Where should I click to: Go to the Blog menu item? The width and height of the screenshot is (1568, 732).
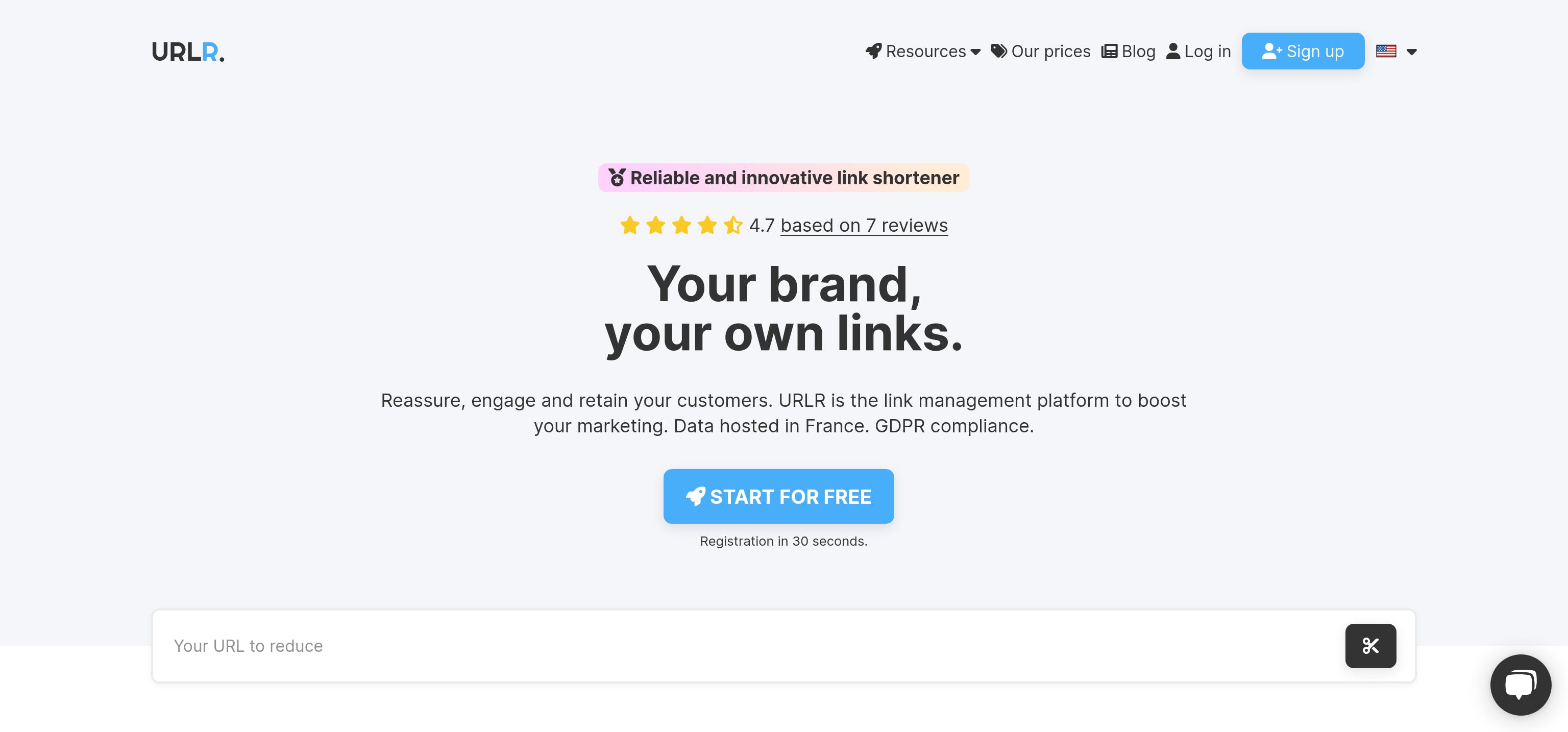click(1138, 51)
